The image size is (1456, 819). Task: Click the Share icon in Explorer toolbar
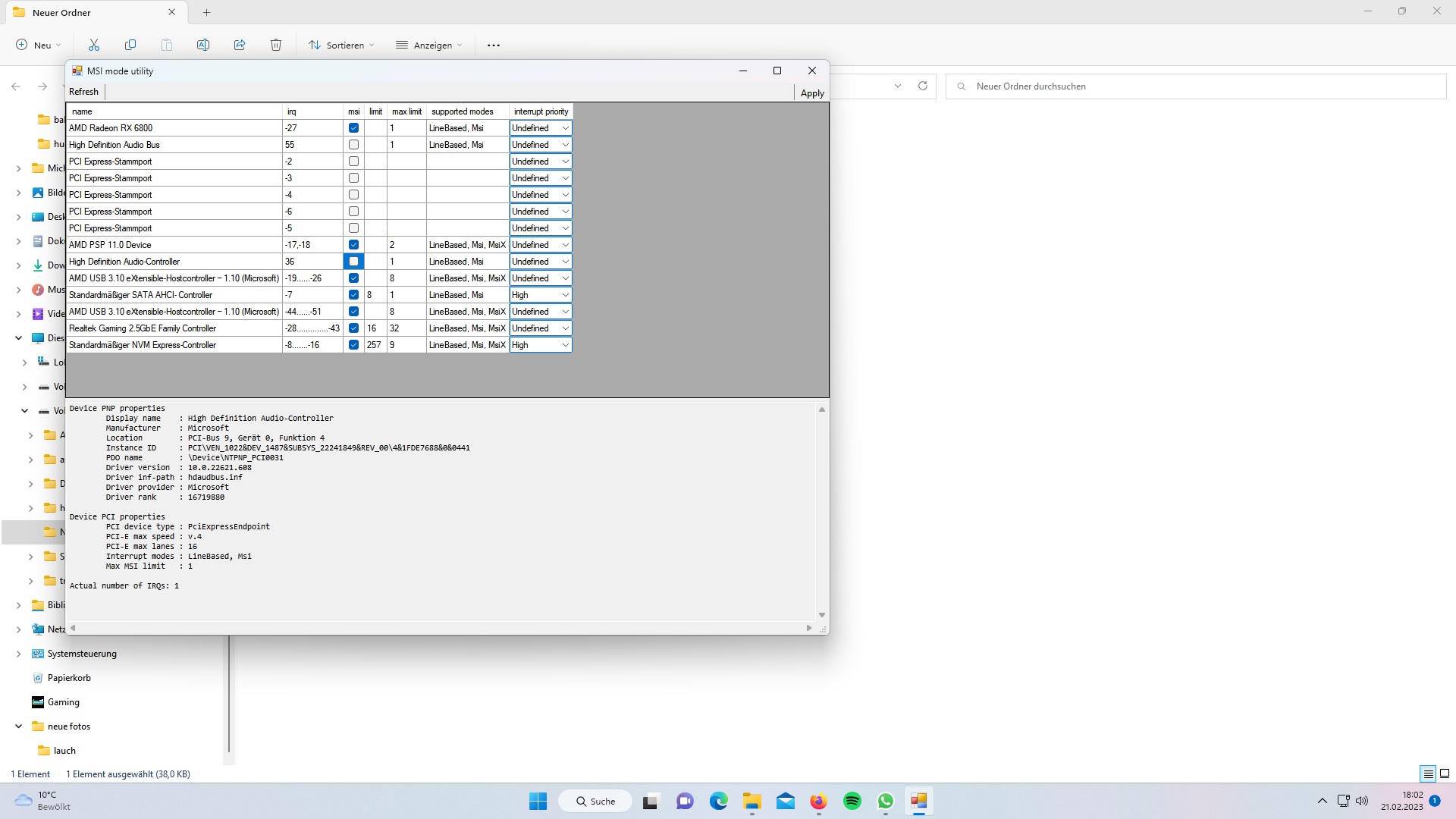240,45
